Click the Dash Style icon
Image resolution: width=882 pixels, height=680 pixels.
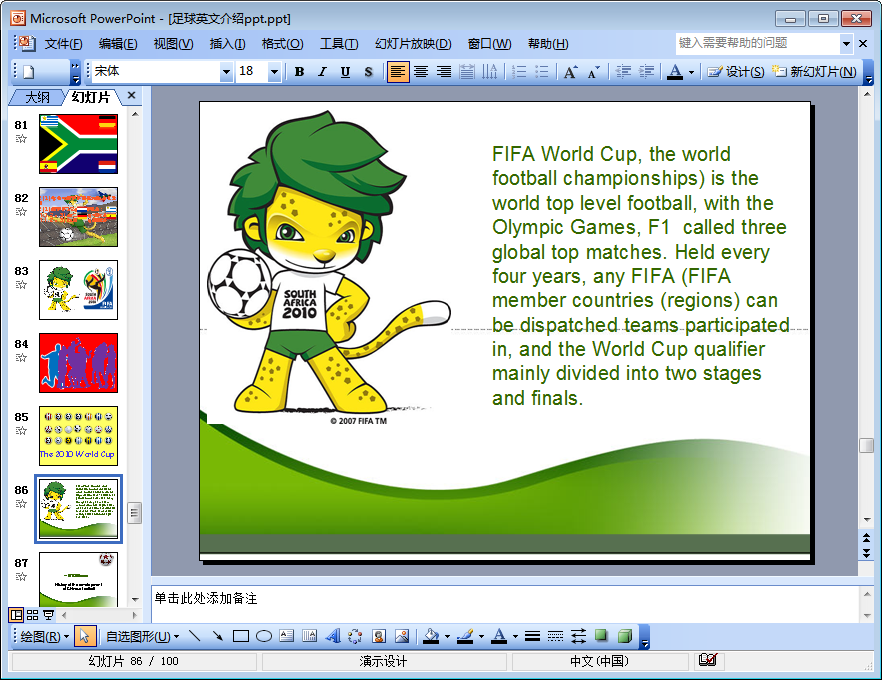555,636
